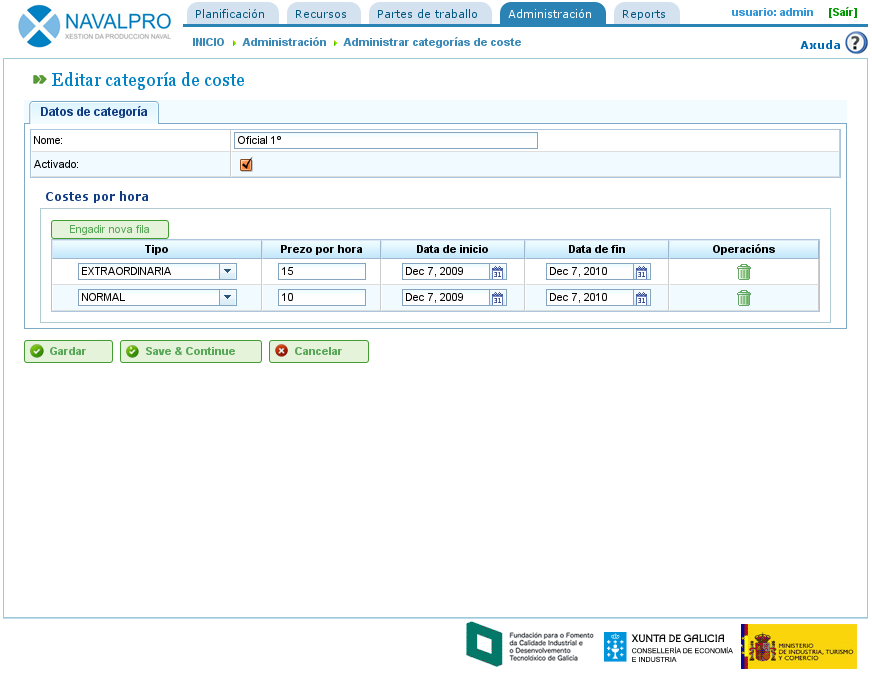Log out using the Saír link
Viewport: 872px width, 676px height.
842,12
